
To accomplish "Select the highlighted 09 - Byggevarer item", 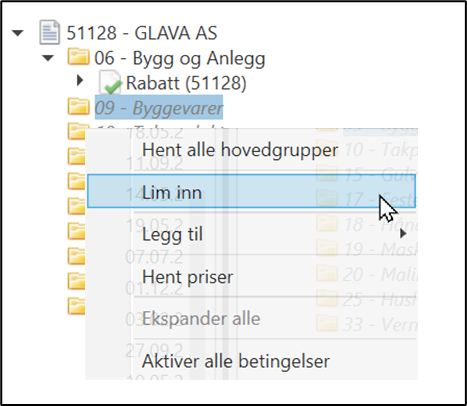I will pyautogui.click(x=159, y=107).
